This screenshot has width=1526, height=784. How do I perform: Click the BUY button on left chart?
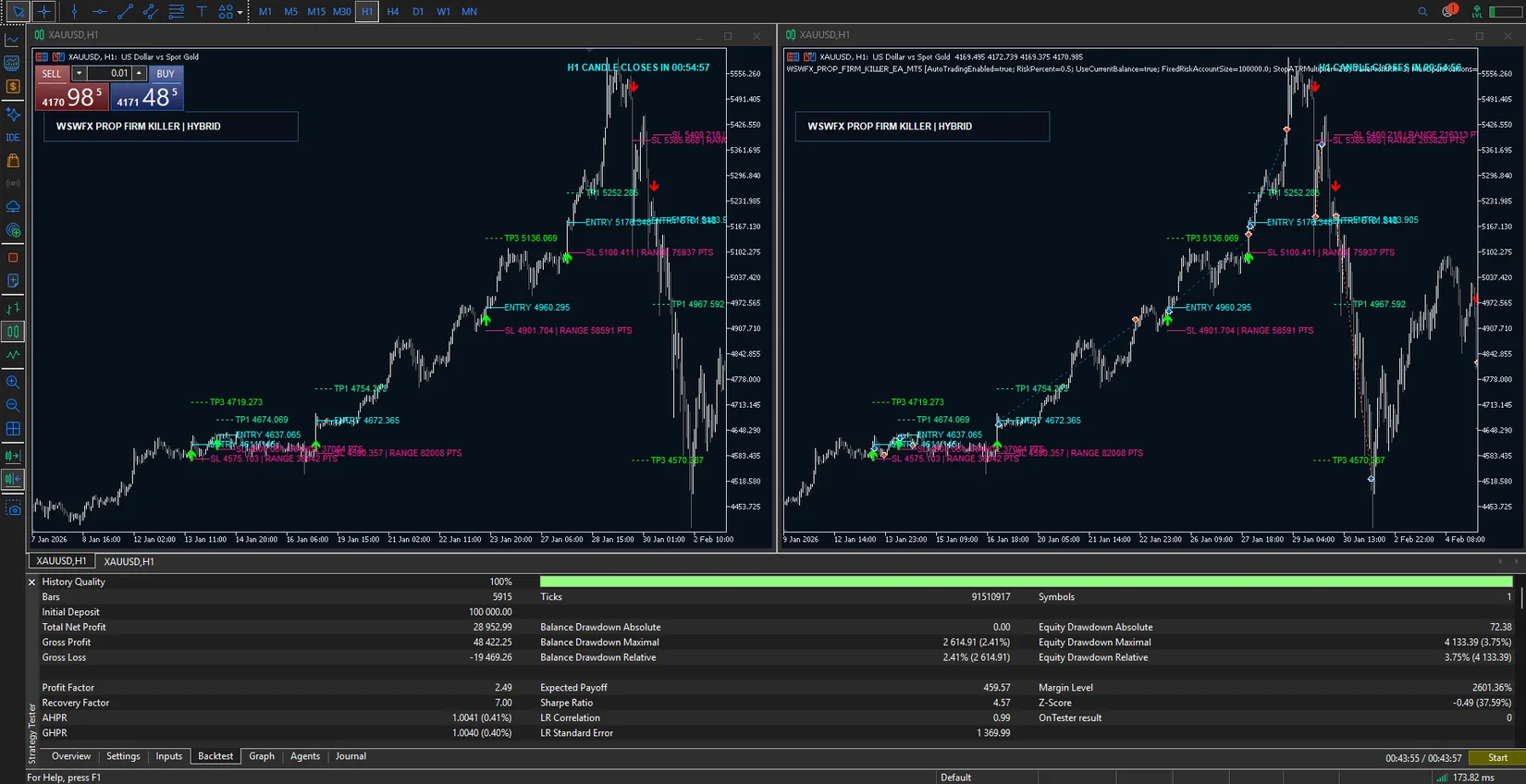pyautogui.click(x=166, y=74)
